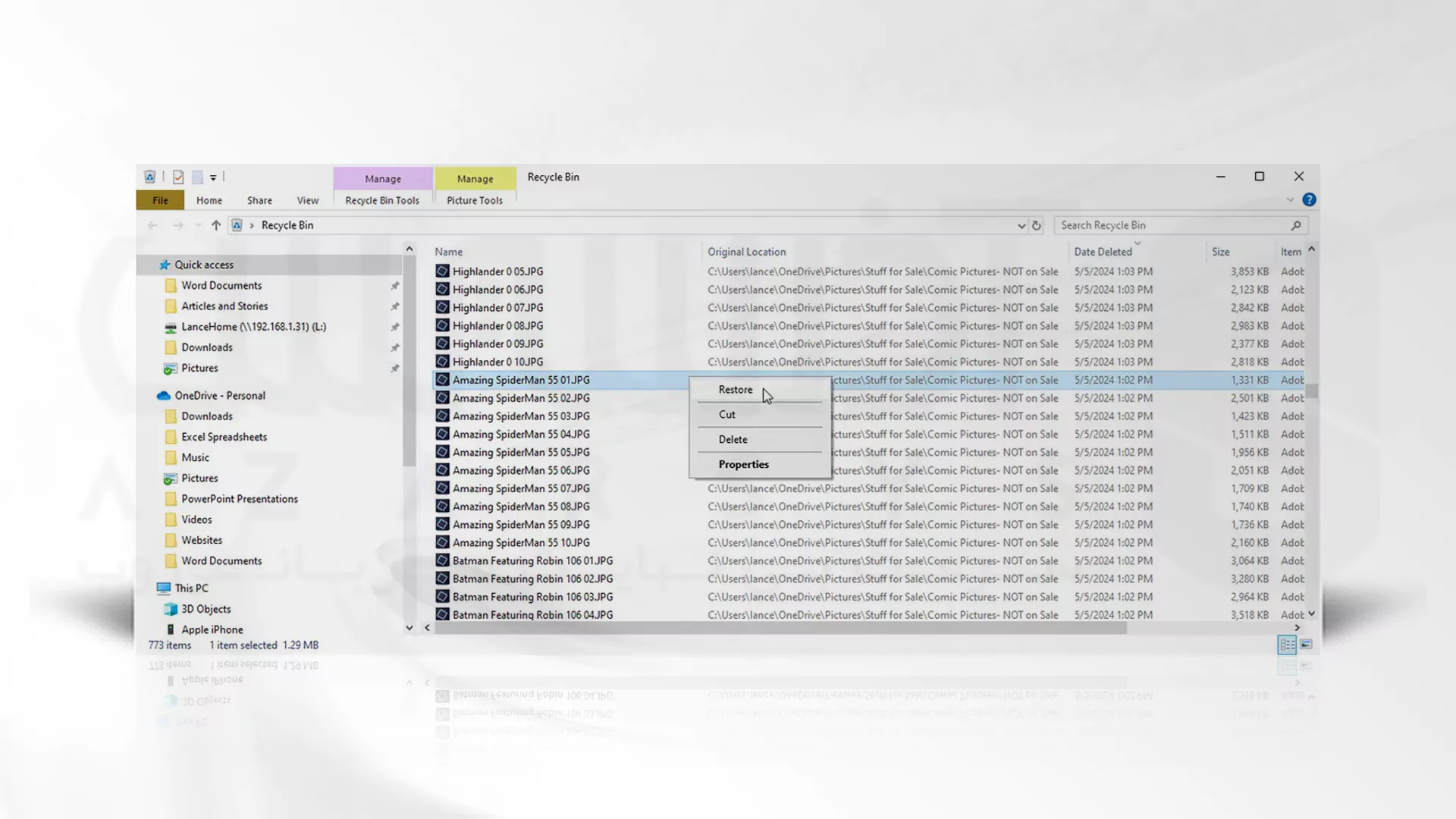1456x819 pixels.
Task: Select Highlander 0 10.JPG file name
Action: (497, 362)
